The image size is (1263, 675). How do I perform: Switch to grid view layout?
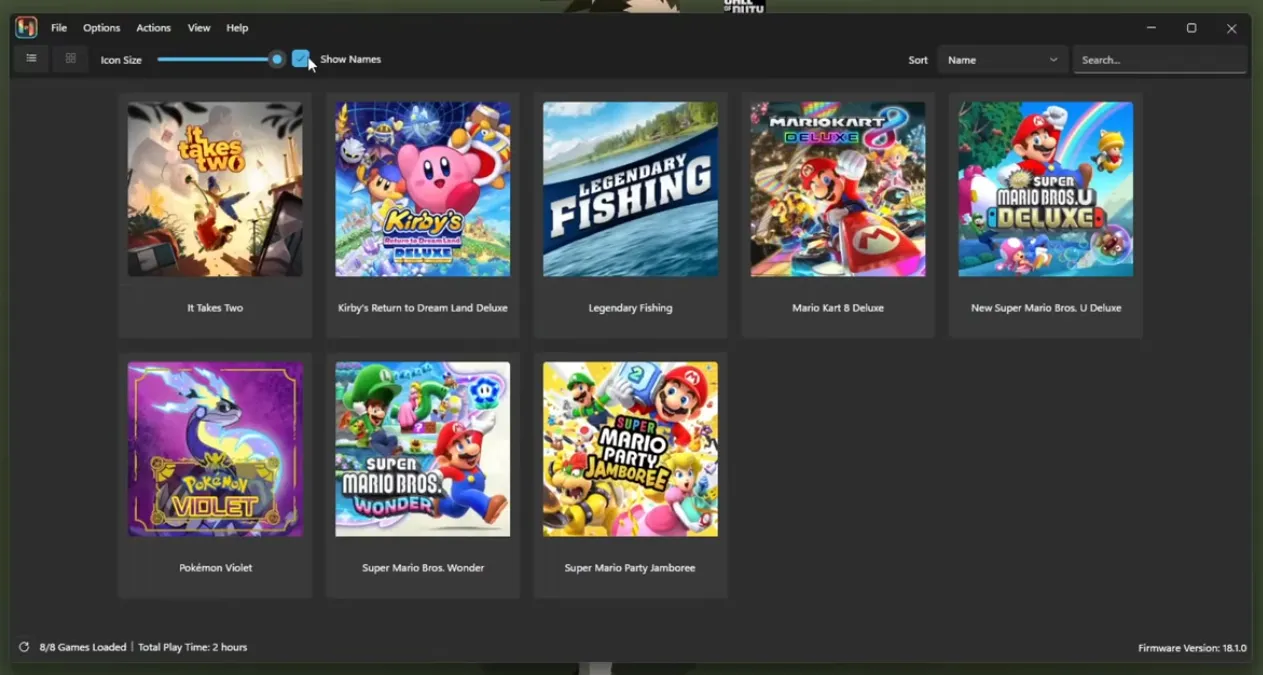pyautogui.click(x=69, y=58)
